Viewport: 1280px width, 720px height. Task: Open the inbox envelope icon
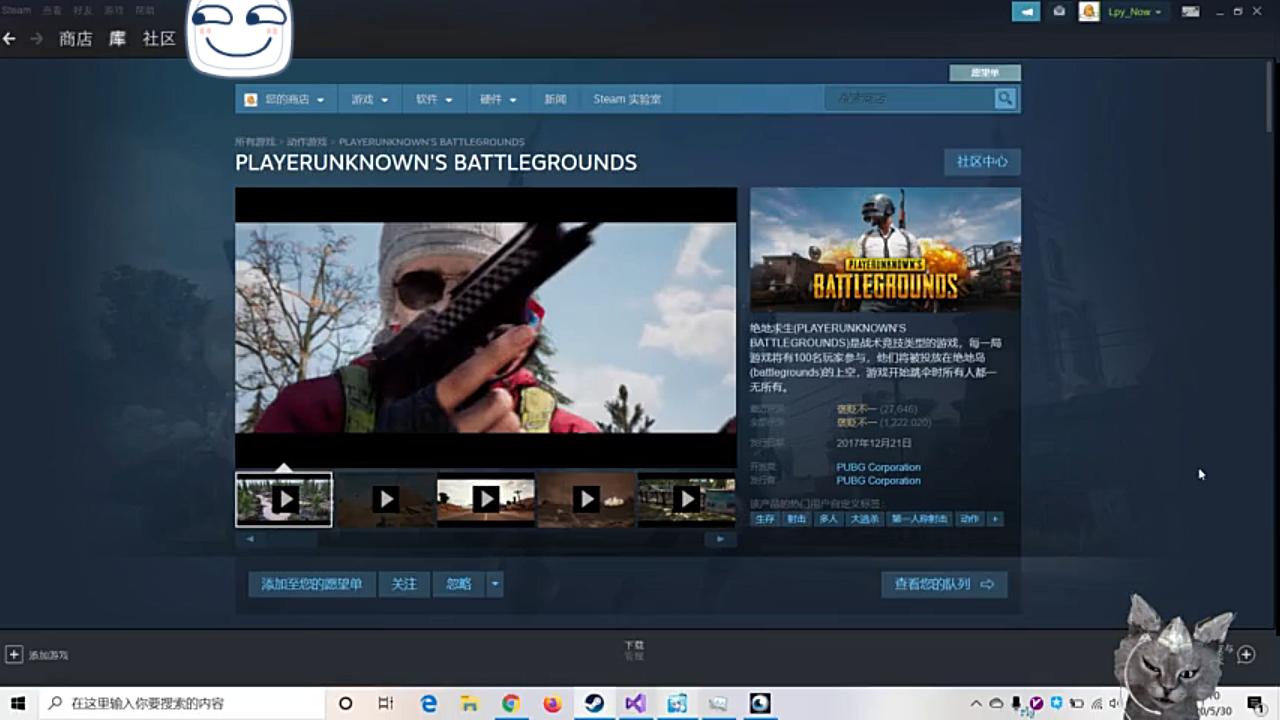(1059, 11)
